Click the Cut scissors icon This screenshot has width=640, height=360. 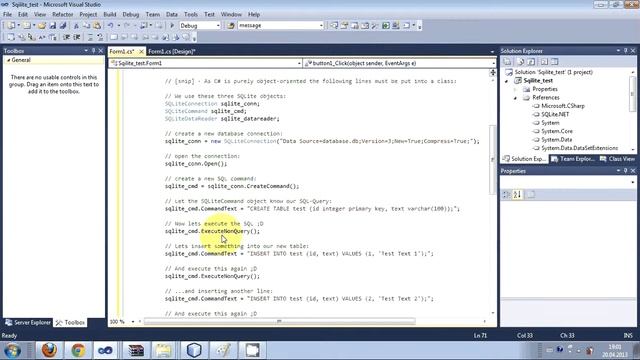76,26
